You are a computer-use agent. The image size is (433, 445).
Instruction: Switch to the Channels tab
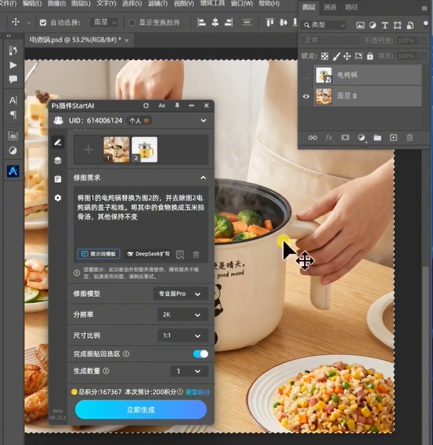[x=330, y=7]
